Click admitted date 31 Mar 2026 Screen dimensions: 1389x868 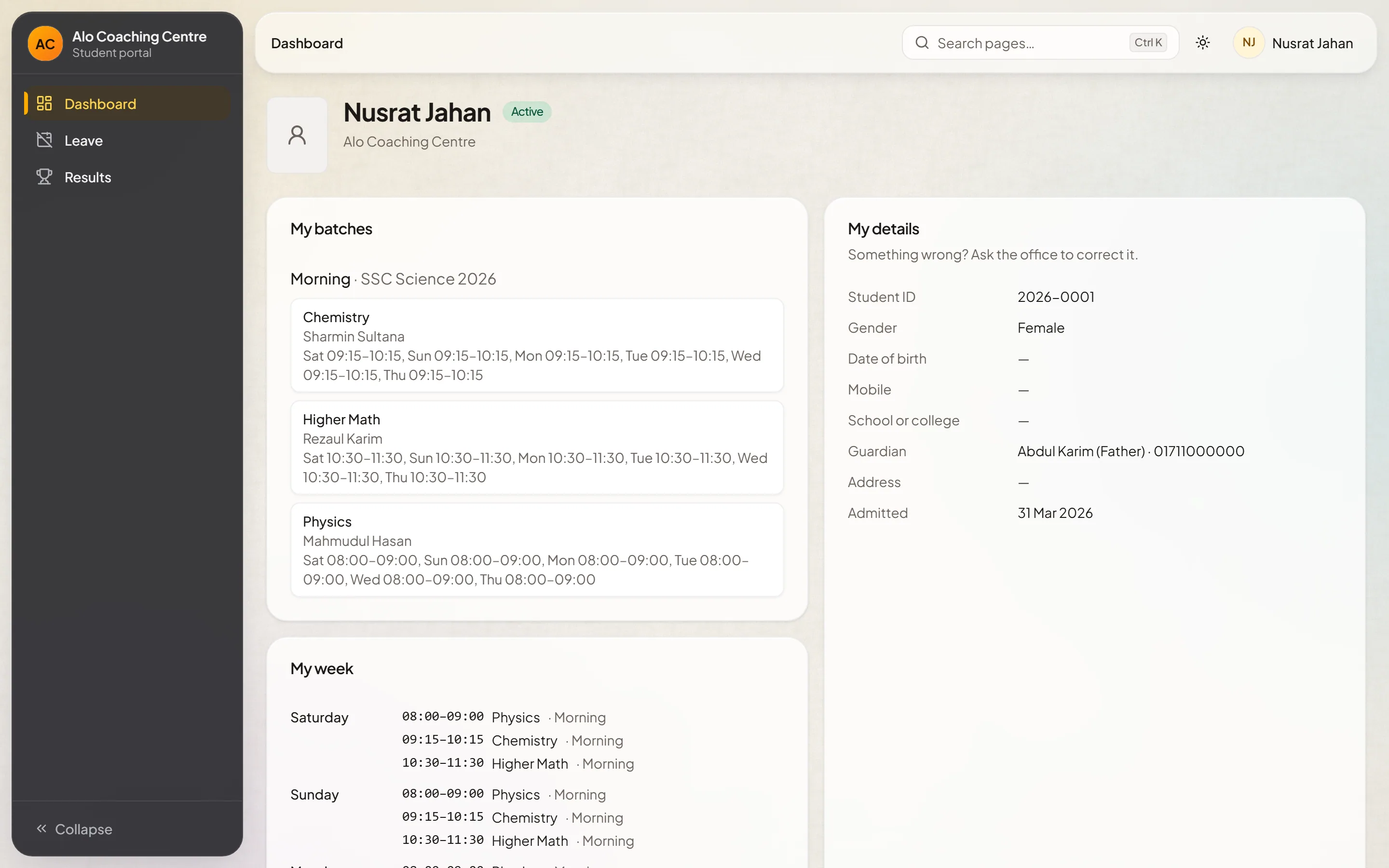1055,513
